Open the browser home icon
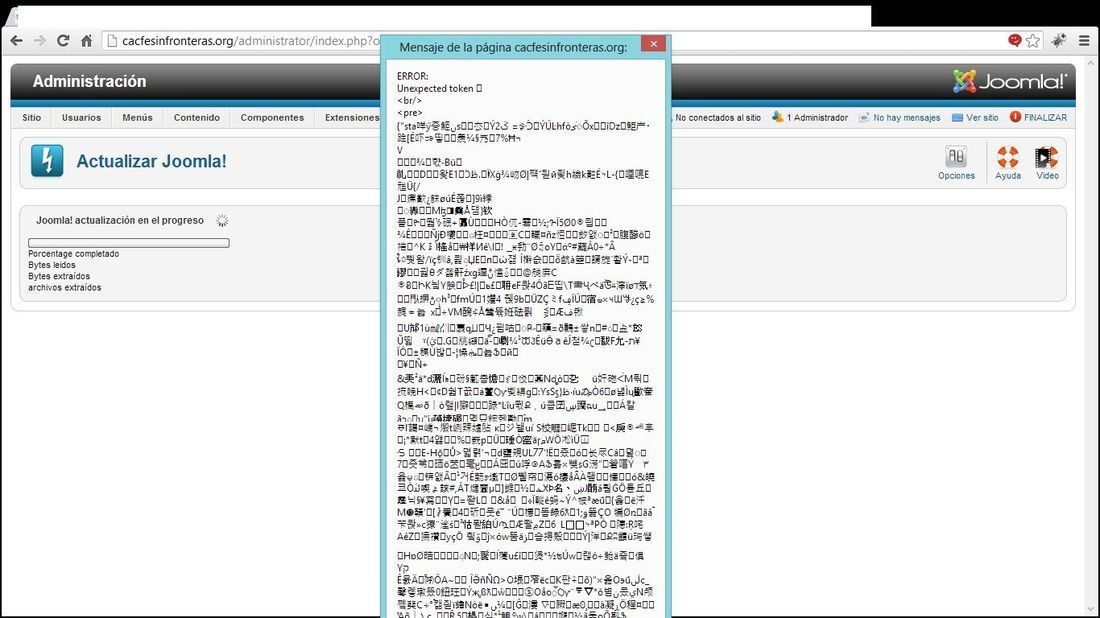 [86, 41]
